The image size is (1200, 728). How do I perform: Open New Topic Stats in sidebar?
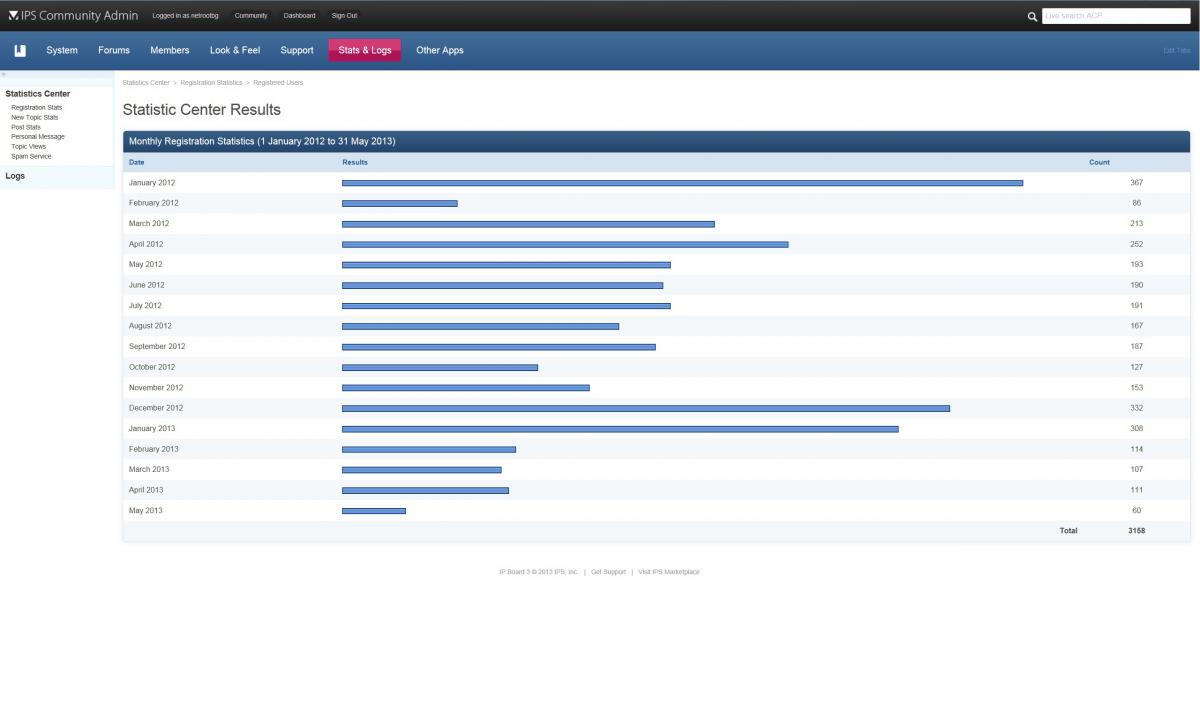coord(34,117)
